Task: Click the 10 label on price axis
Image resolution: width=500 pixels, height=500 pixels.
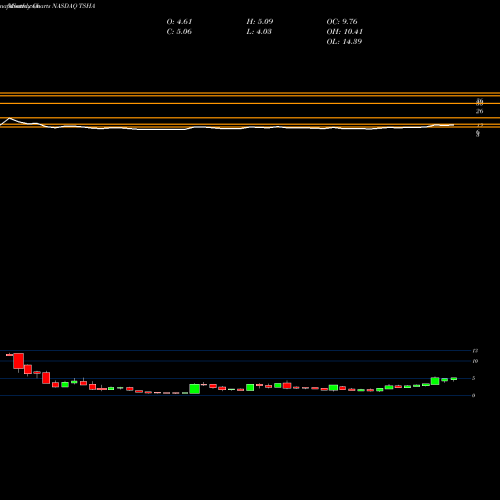Action: click(475, 361)
